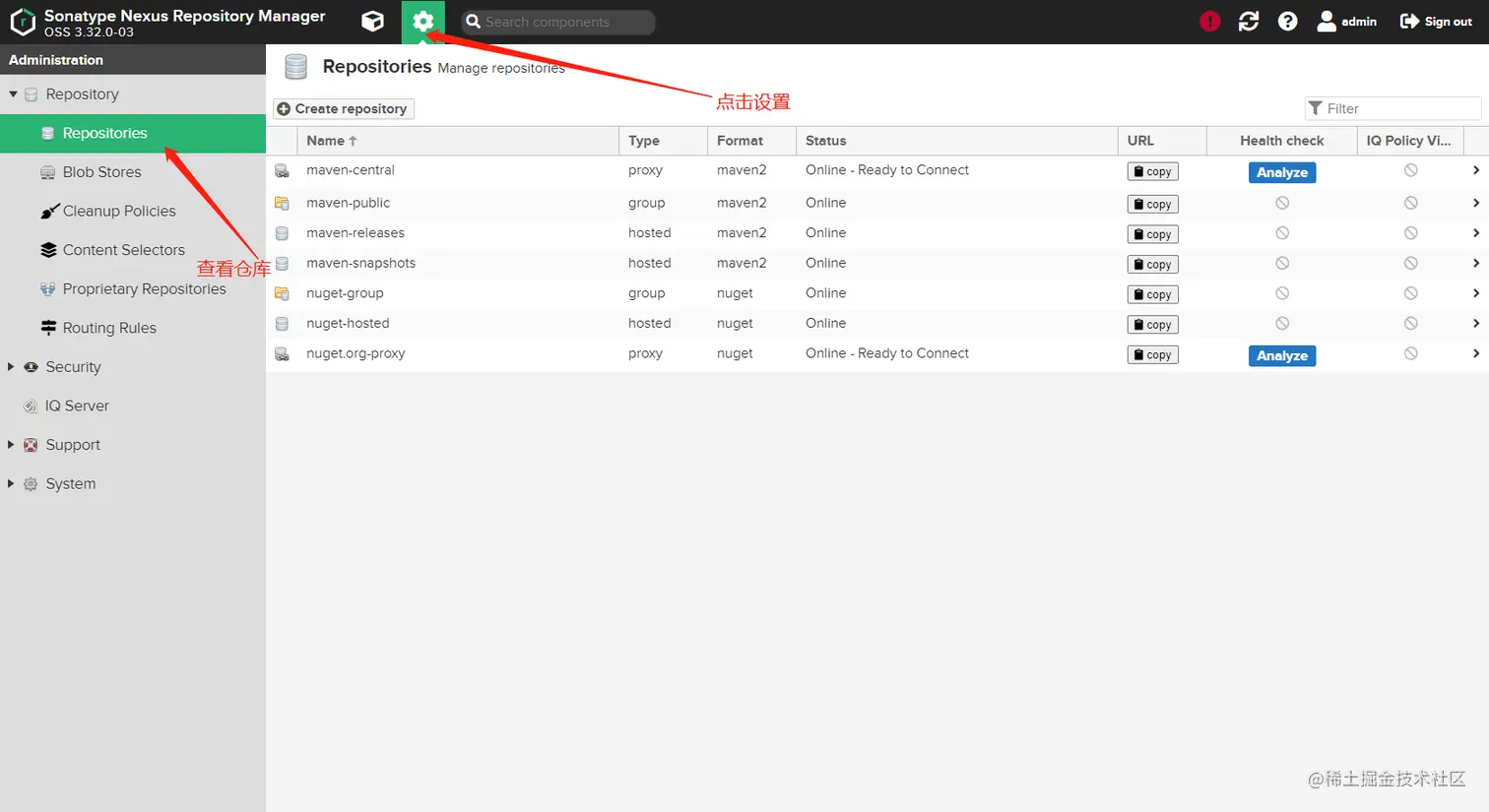Open nuget-hosted row chevron
This screenshot has width=1489, height=812.
tap(1475, 323)
